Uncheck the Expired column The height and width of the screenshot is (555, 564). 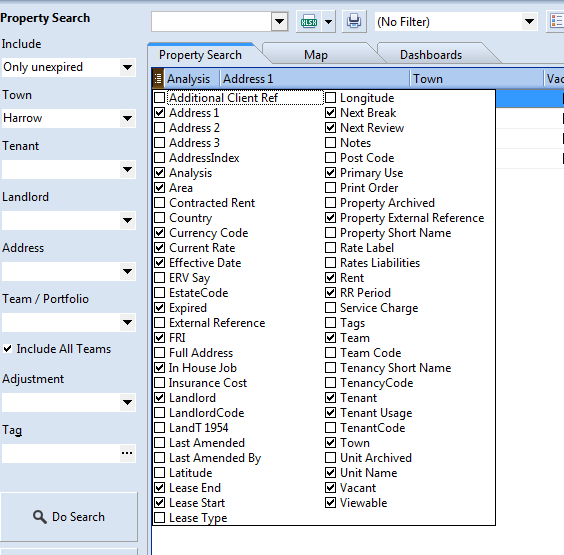(x=160, y=308)
